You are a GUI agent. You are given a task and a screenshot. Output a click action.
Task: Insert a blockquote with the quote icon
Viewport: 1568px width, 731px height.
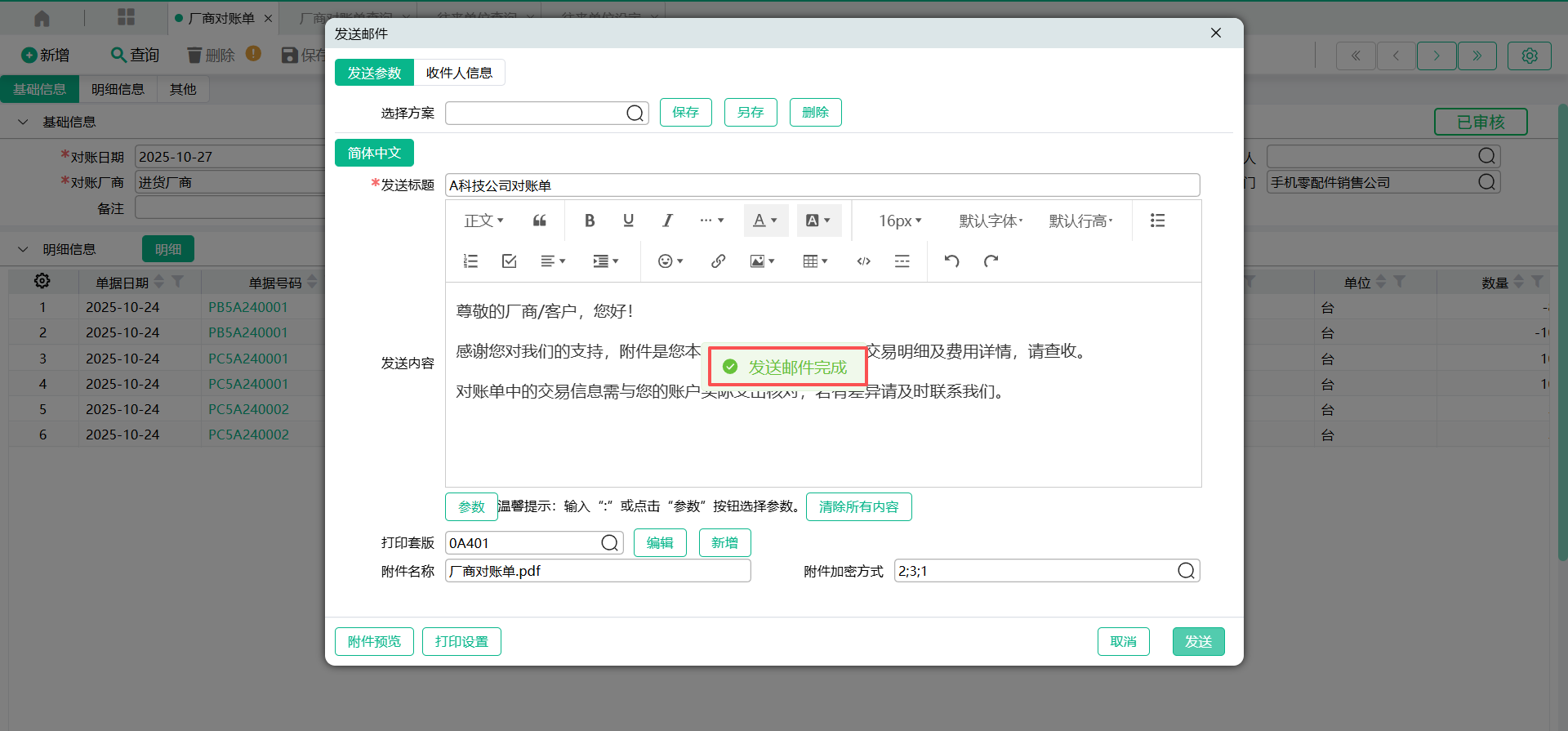(540, 221)
